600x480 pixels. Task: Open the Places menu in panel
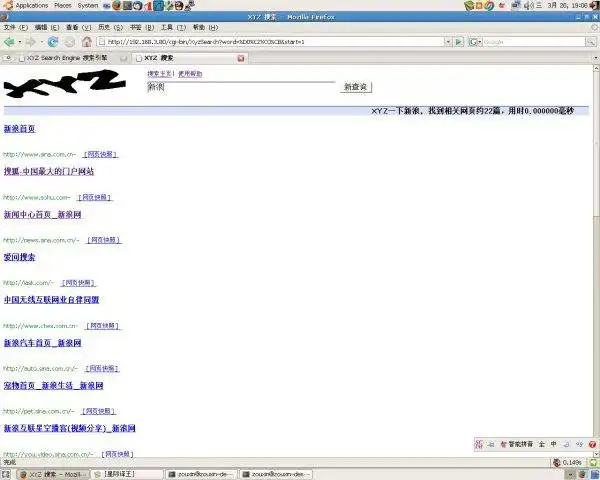point(63,5)
